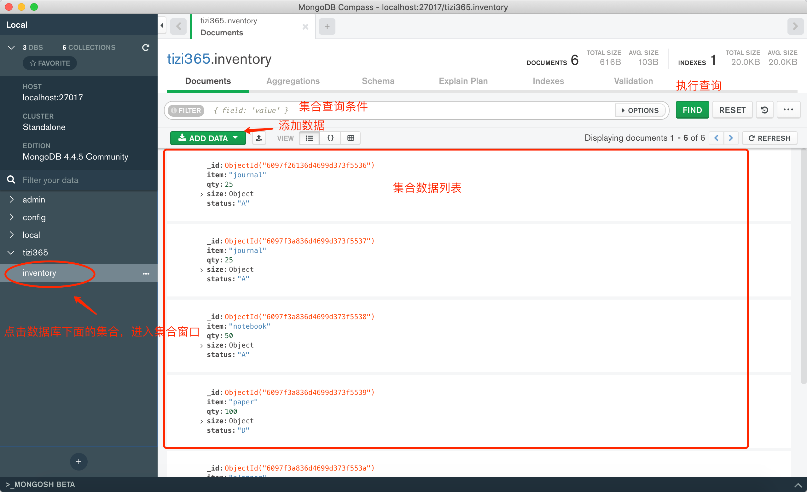Run the query with Find
Viewport: 807px width, 492px height.
click(x=692, y=110)
